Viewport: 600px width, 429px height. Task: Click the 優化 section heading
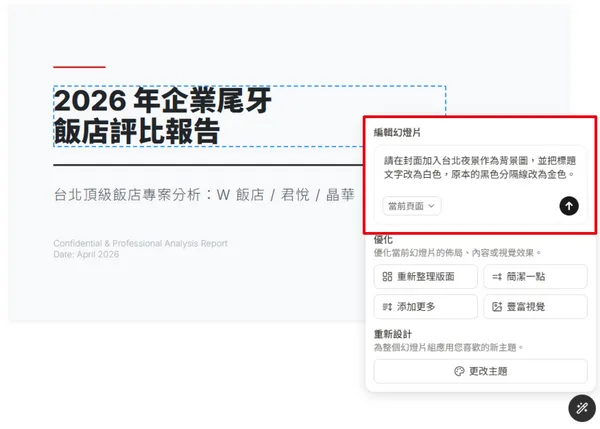(383, 240)
